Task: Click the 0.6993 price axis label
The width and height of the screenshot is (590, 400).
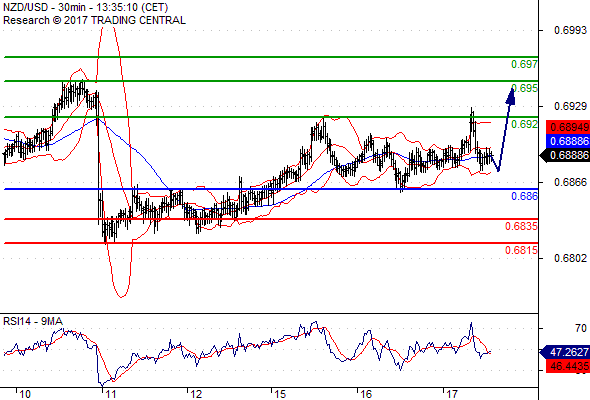Action: pyautogui.click(x=570, y=30)
